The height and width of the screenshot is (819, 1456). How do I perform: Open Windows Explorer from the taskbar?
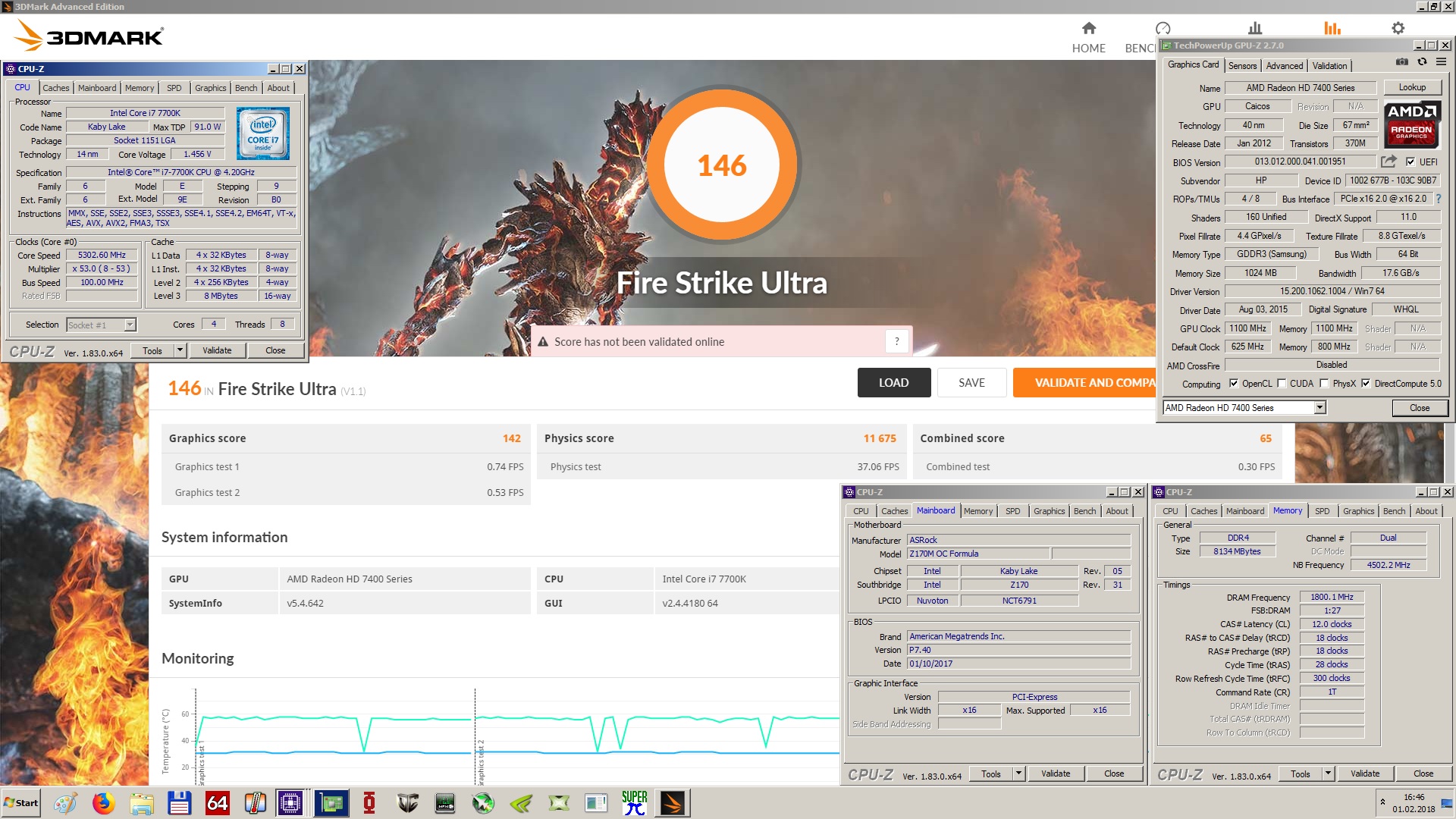pos(142,803)
